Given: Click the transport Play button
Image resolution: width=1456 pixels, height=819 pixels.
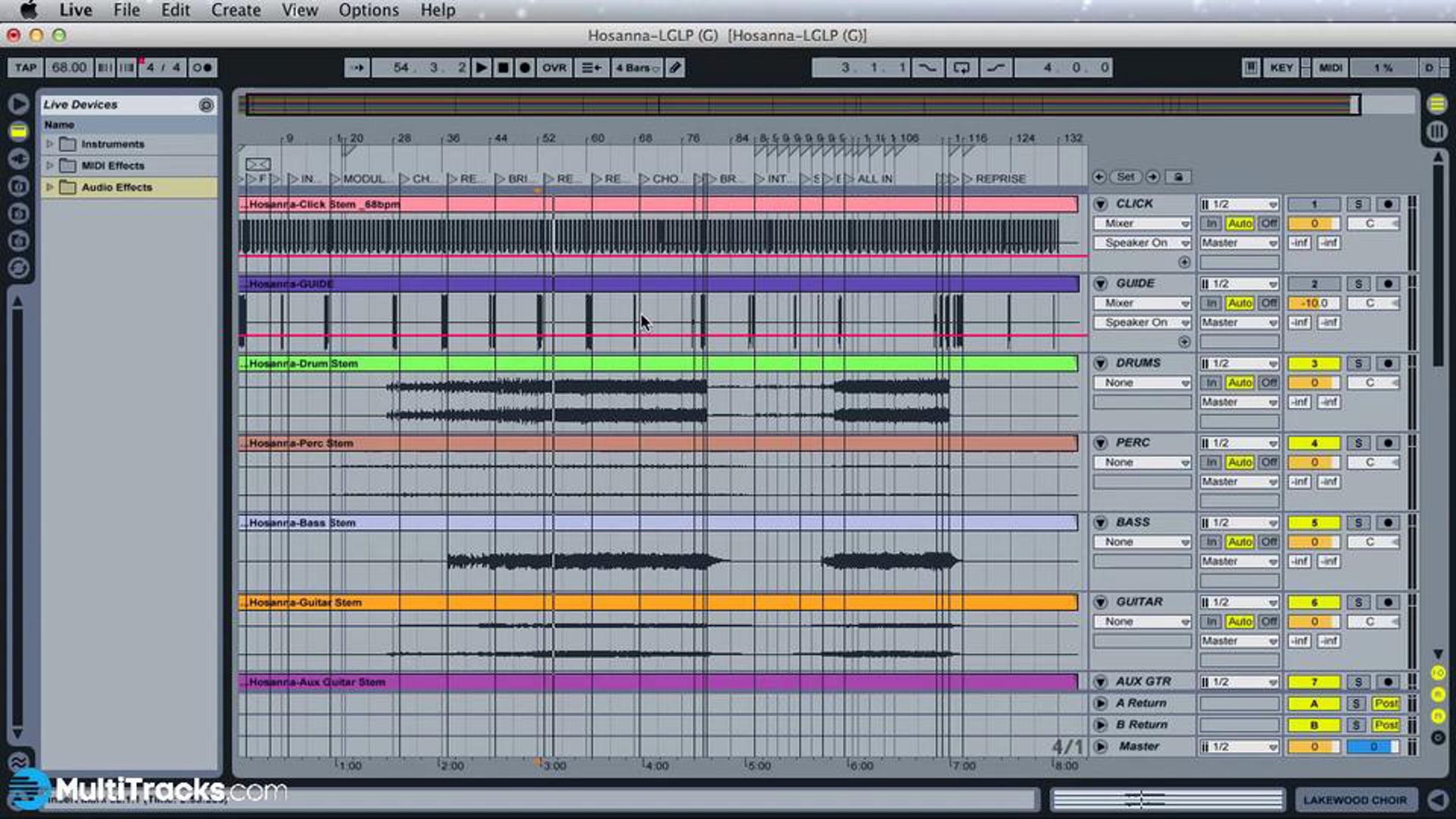Looking at the screenshot, I should pyautogui.click(x=481, y=67).
